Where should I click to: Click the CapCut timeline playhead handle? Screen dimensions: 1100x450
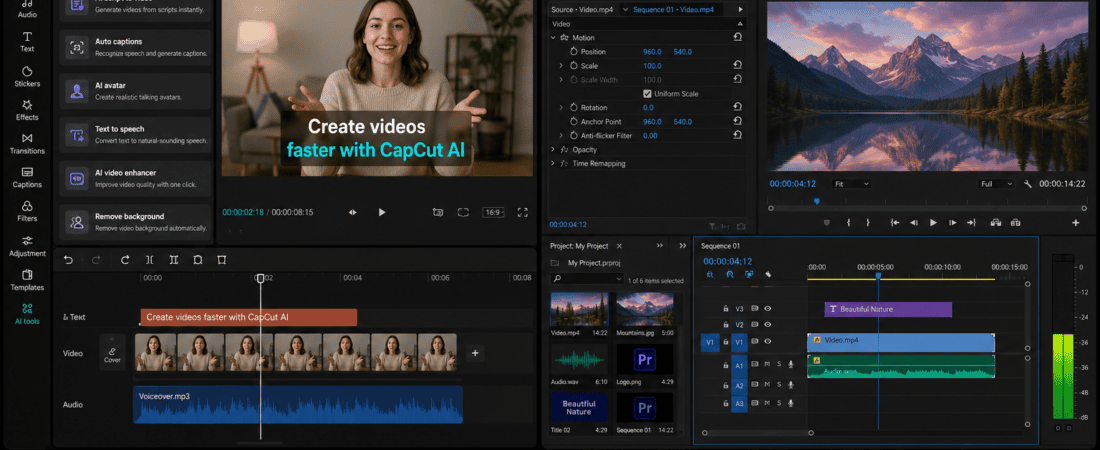coord(260,279)
